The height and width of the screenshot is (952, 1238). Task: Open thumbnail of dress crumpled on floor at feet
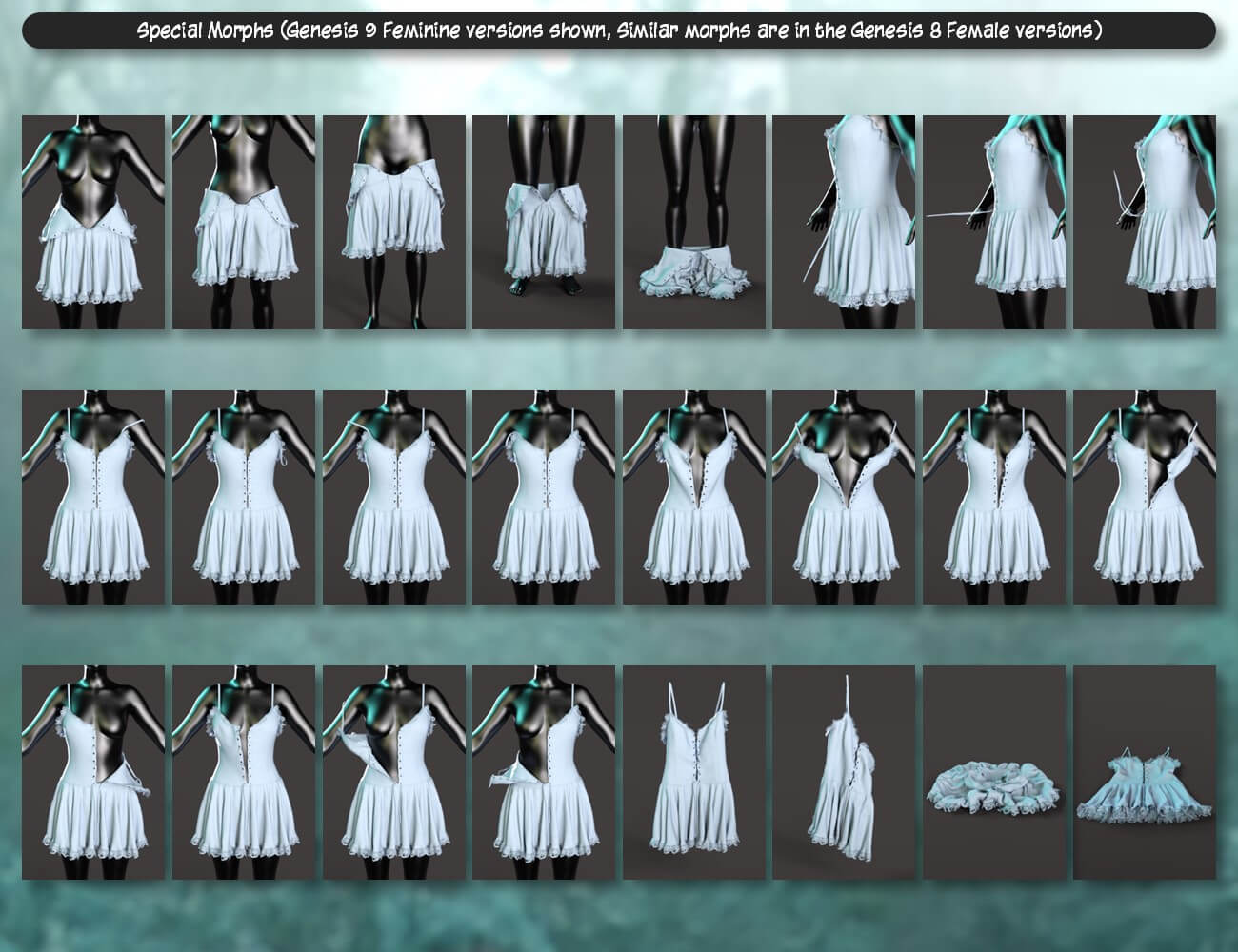pyautogui.click(x=693, y=223)
